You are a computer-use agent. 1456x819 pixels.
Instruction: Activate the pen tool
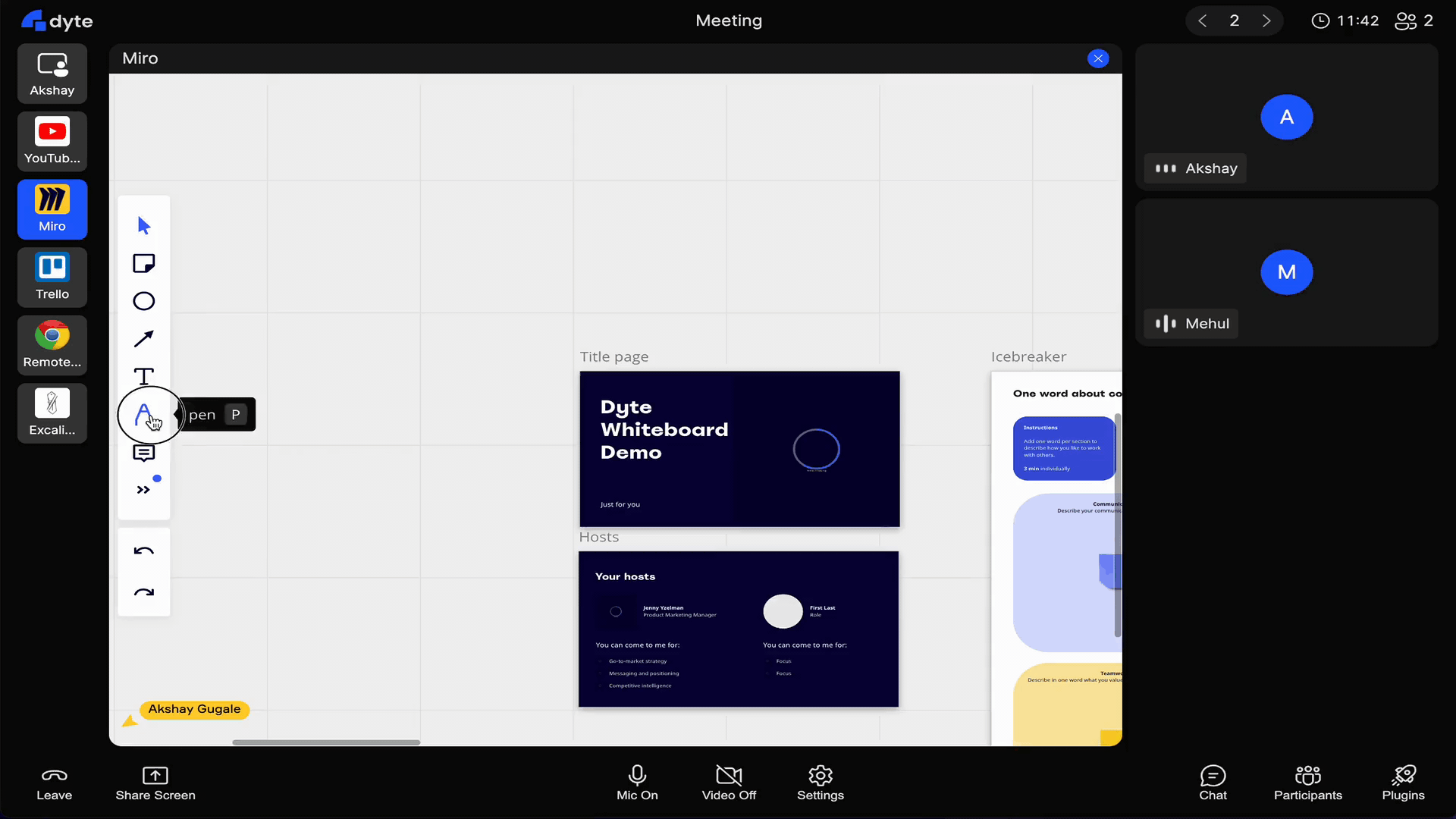pyautogui.click(x=143, y=415)
